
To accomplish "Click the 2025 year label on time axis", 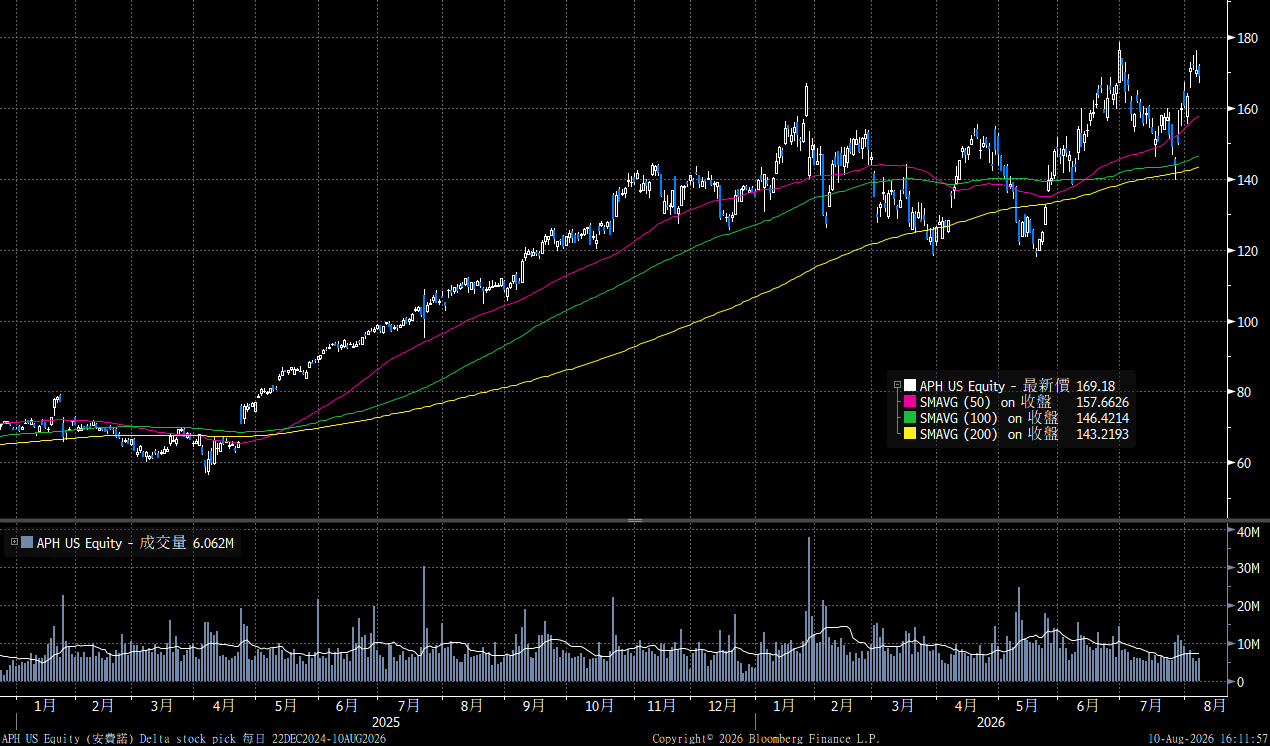I will click(387, 722).
